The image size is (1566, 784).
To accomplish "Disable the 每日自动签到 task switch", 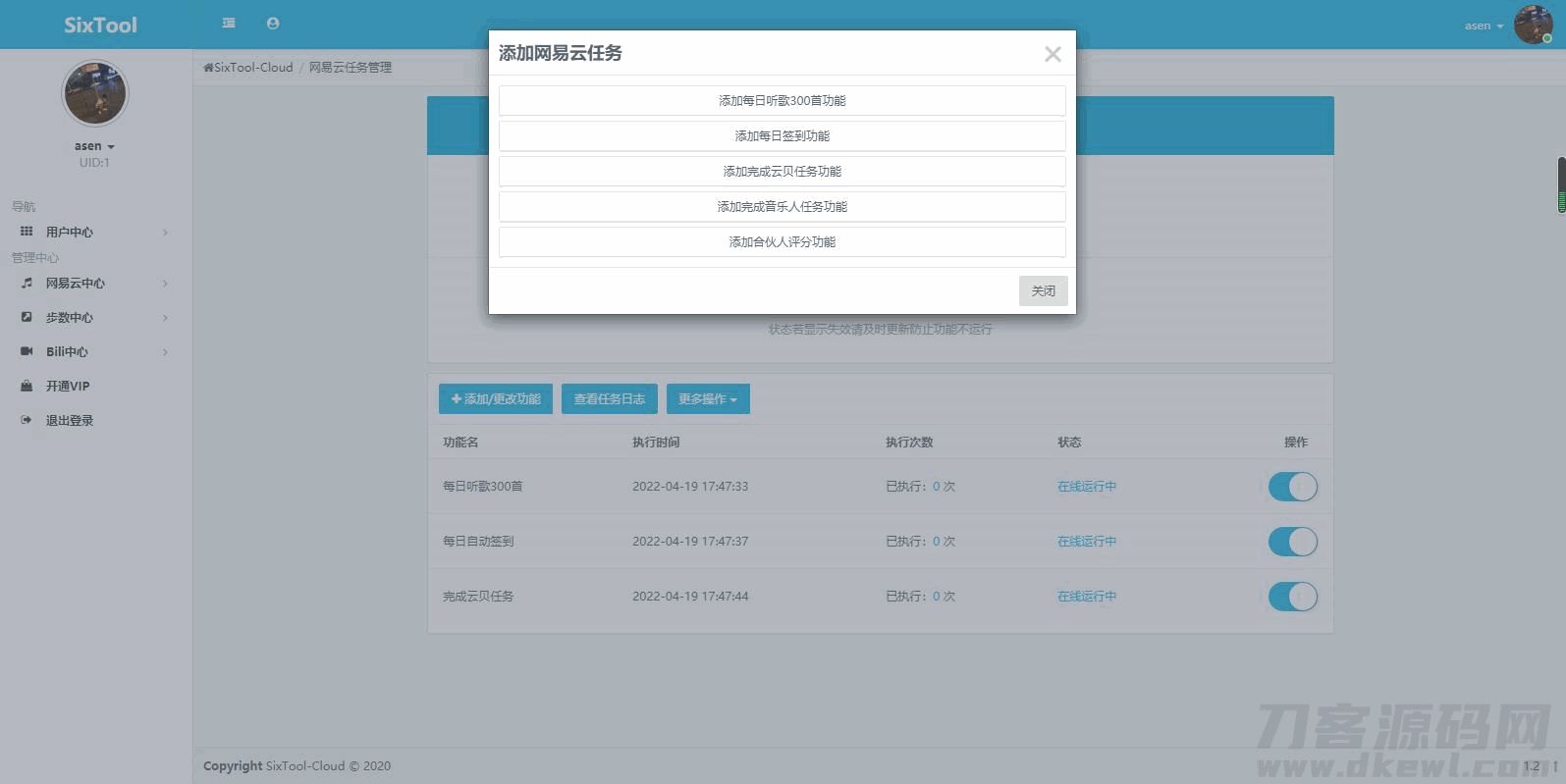I will [x=1292, y=542].
